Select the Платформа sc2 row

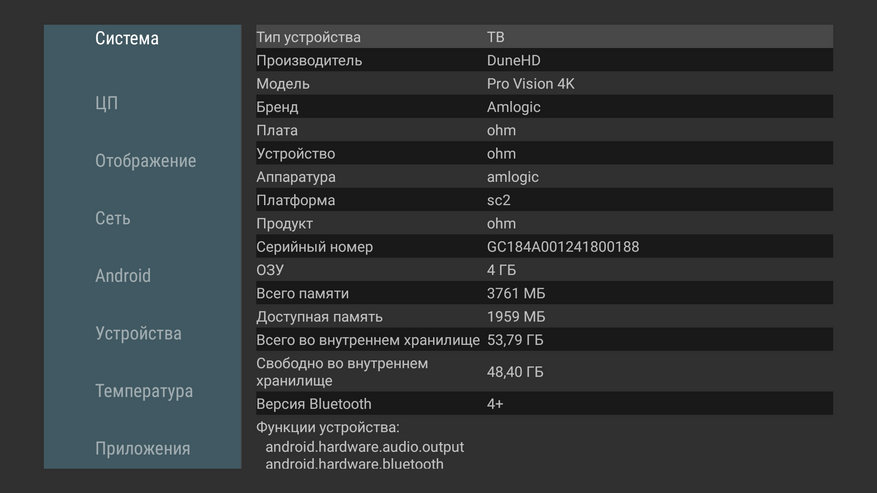point(544,200)
